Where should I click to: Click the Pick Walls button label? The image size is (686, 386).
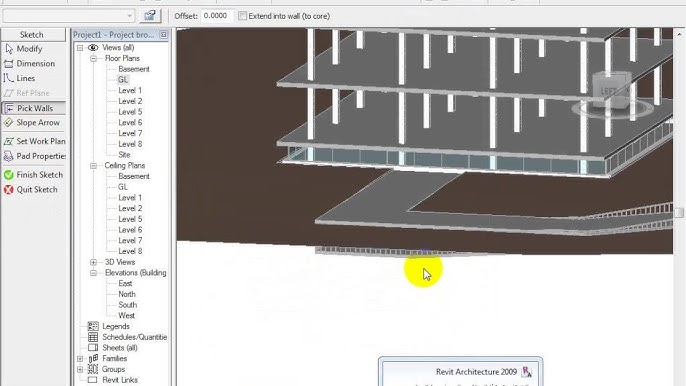coord(35,108)
